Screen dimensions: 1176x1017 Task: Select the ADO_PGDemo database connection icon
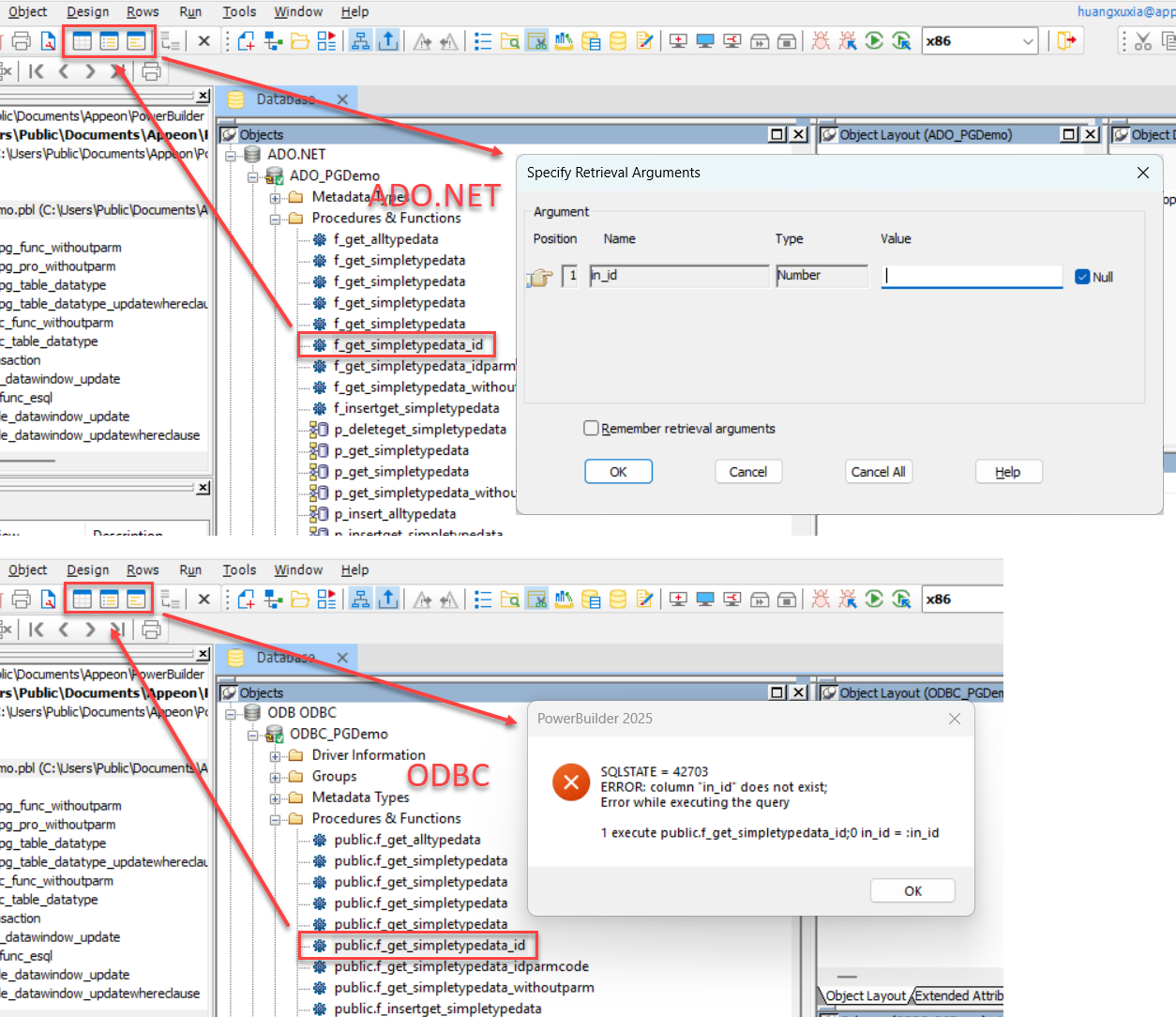[274, 175]
